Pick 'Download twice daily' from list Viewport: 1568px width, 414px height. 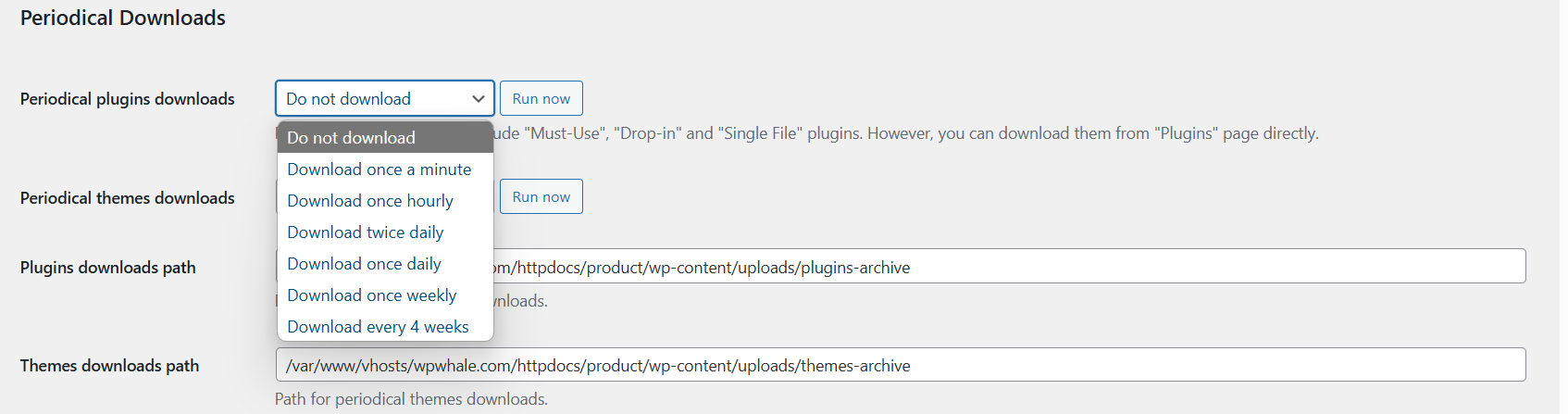[x=385, y=232]
